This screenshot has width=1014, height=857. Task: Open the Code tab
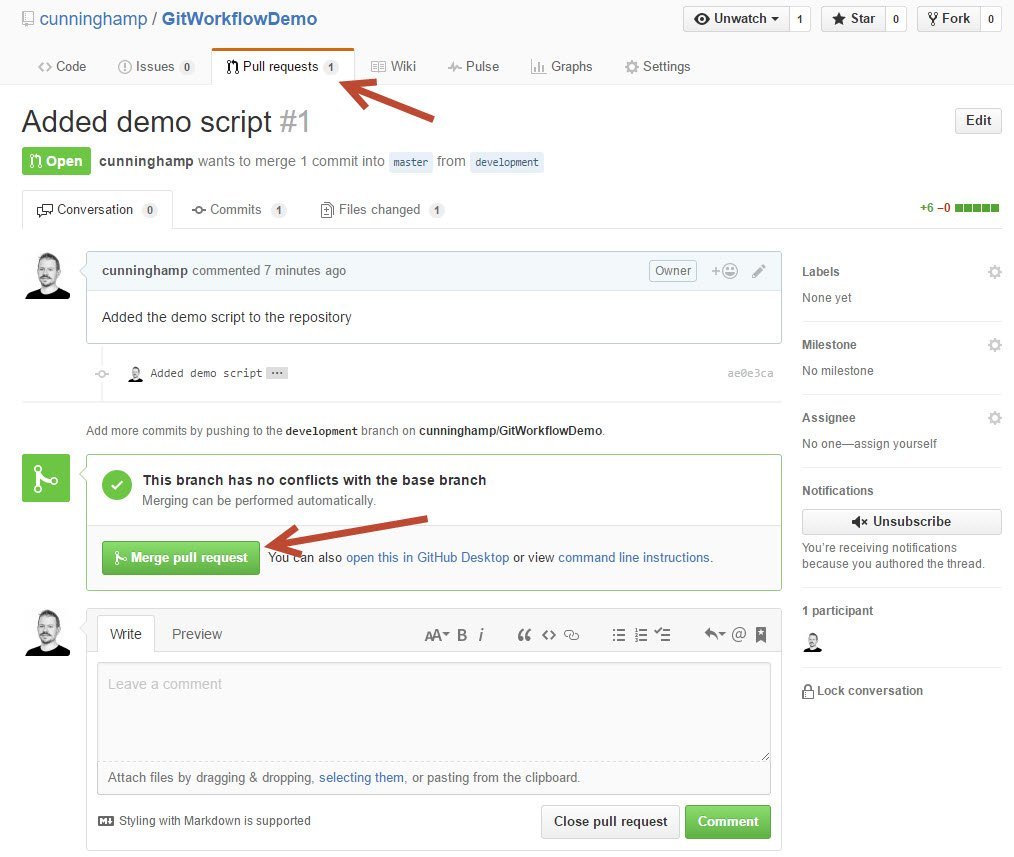[62, 67]
